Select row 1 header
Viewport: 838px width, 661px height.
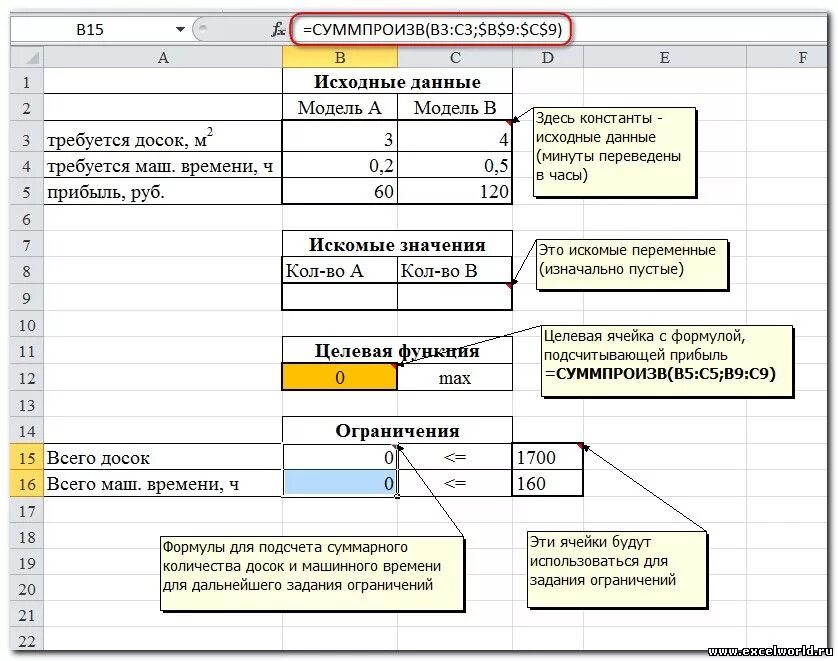point(27,82)
